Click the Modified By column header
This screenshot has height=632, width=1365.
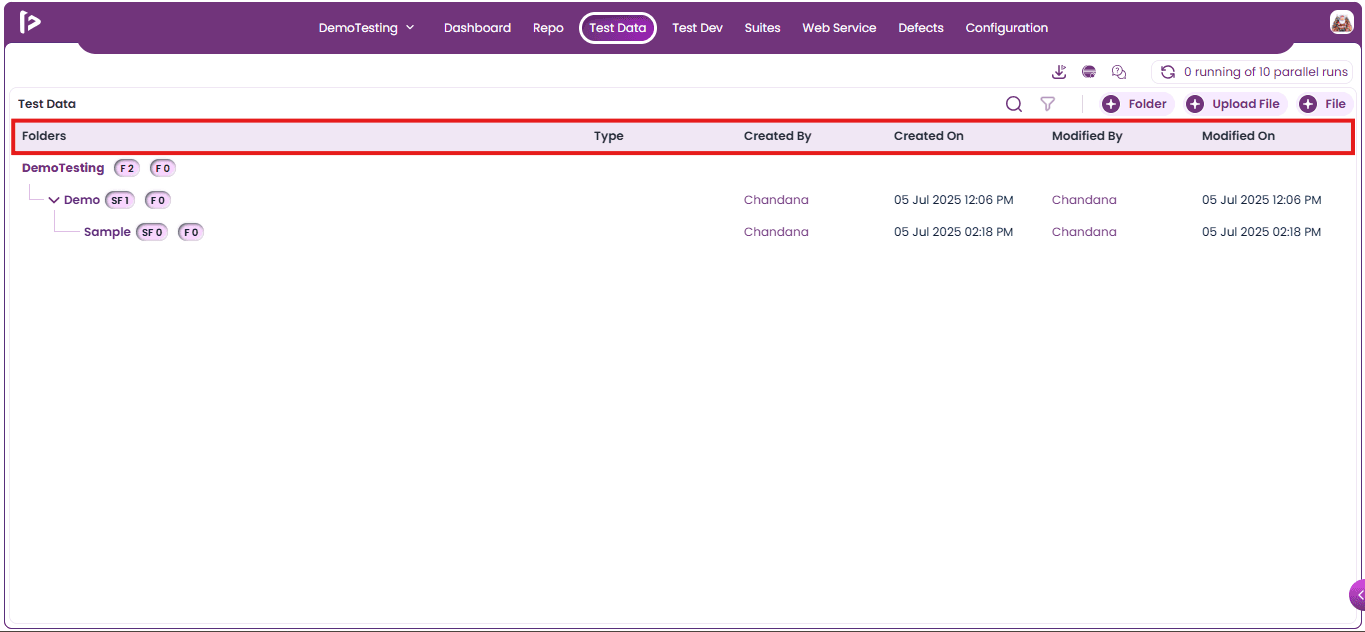pyautogui.click(x=1087, y=136)
